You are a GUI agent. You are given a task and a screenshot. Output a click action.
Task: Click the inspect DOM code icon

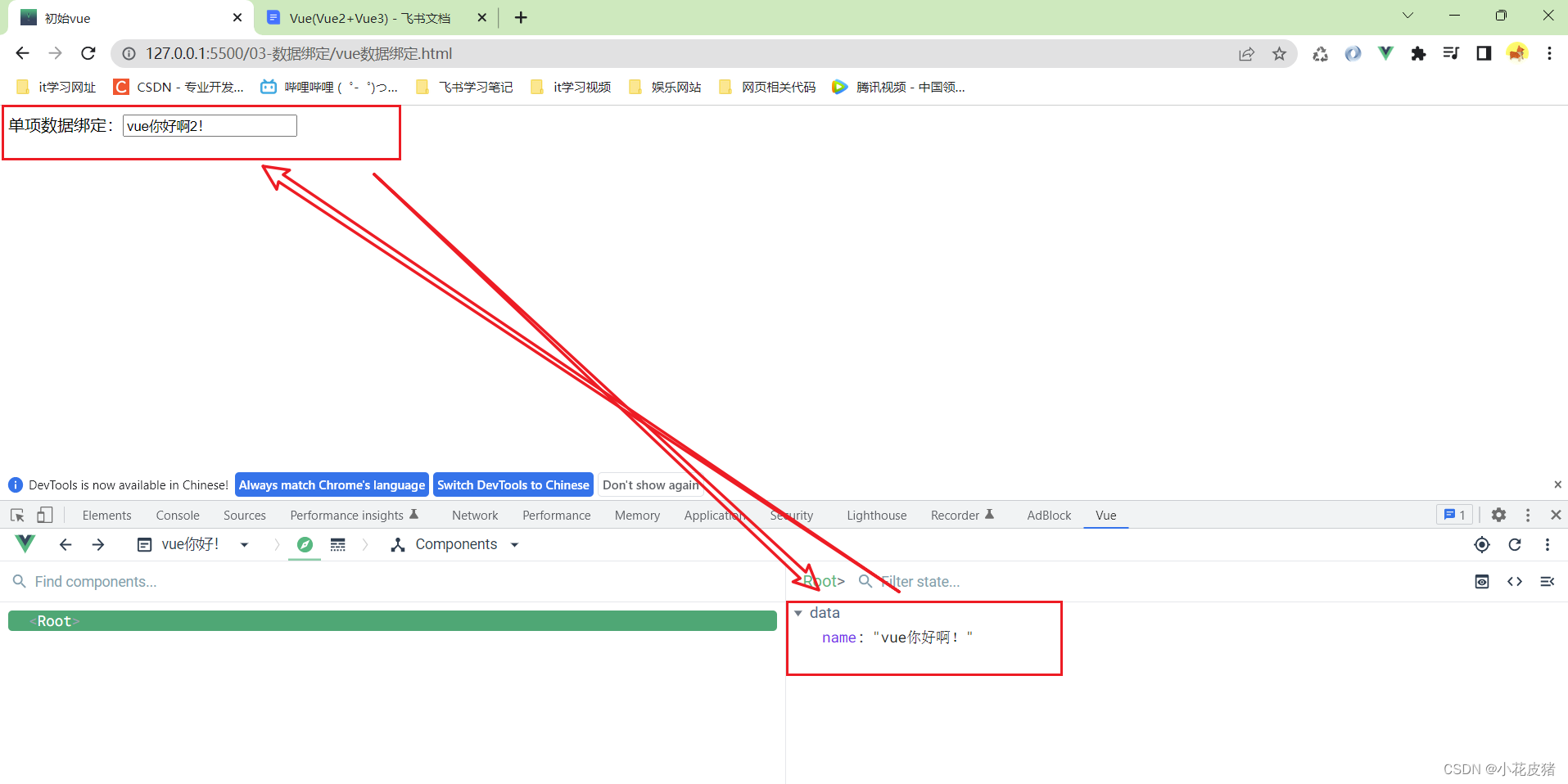(1515, 581)
